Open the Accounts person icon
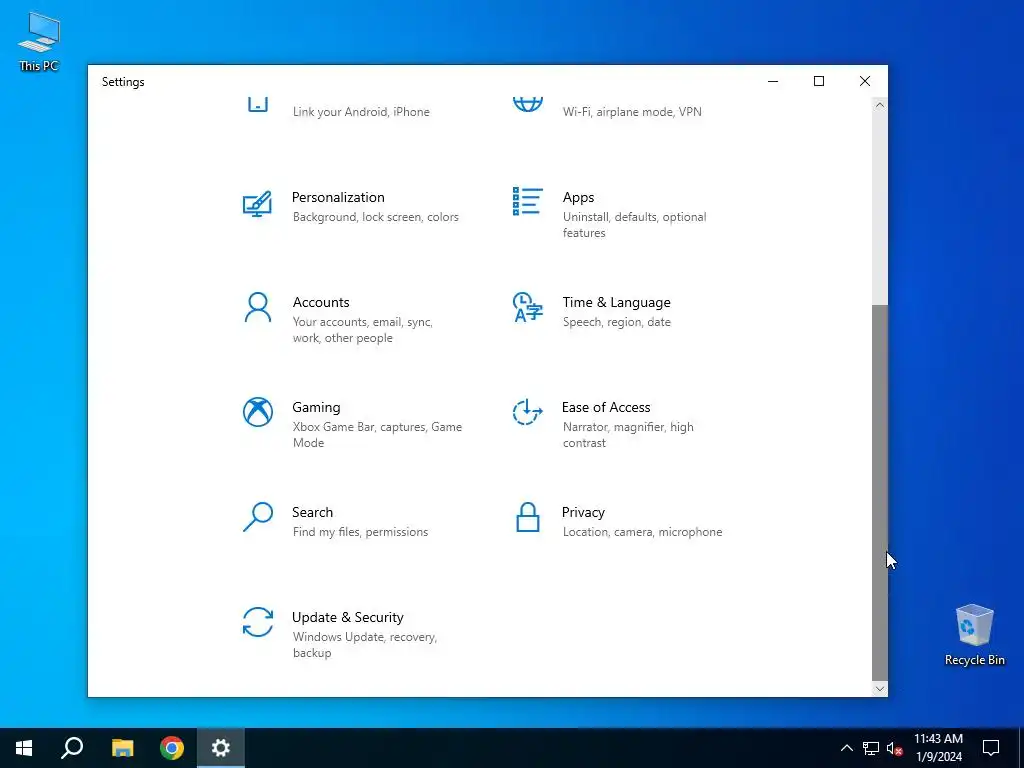Image resolution: width=1024 pixels, height=768 pixels. tap(257, 307)
